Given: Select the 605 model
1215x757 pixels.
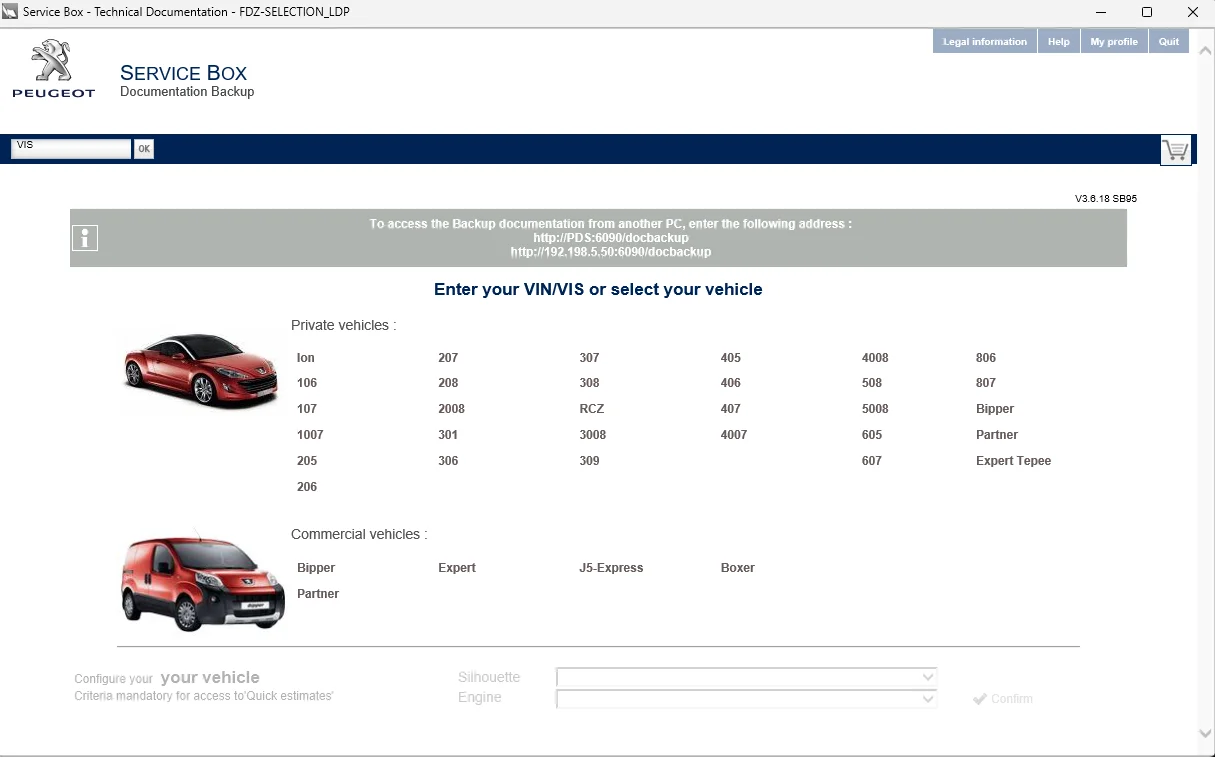Looking at the screenshot, I should [872, 435].
